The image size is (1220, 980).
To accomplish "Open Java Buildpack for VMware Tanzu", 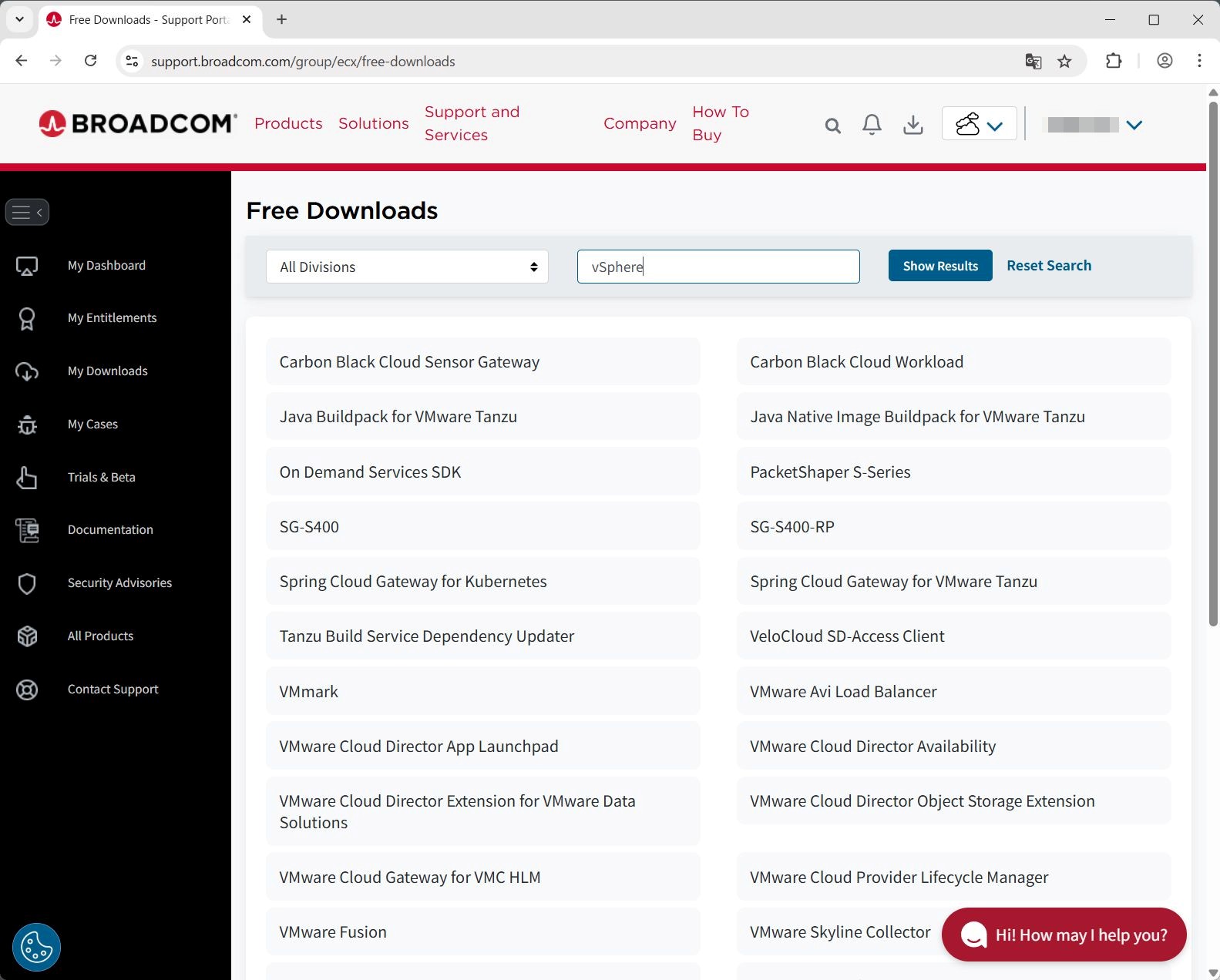I will pos(482,417).
